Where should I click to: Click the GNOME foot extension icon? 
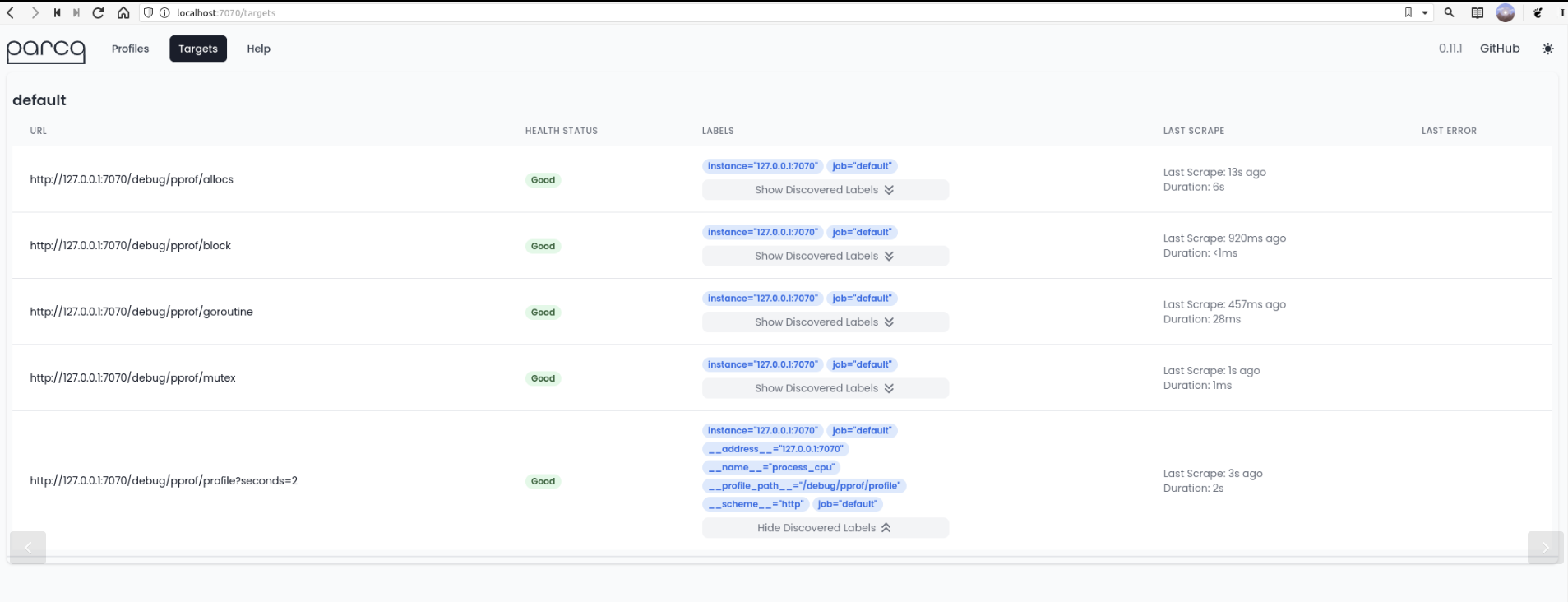(1538, 12)
